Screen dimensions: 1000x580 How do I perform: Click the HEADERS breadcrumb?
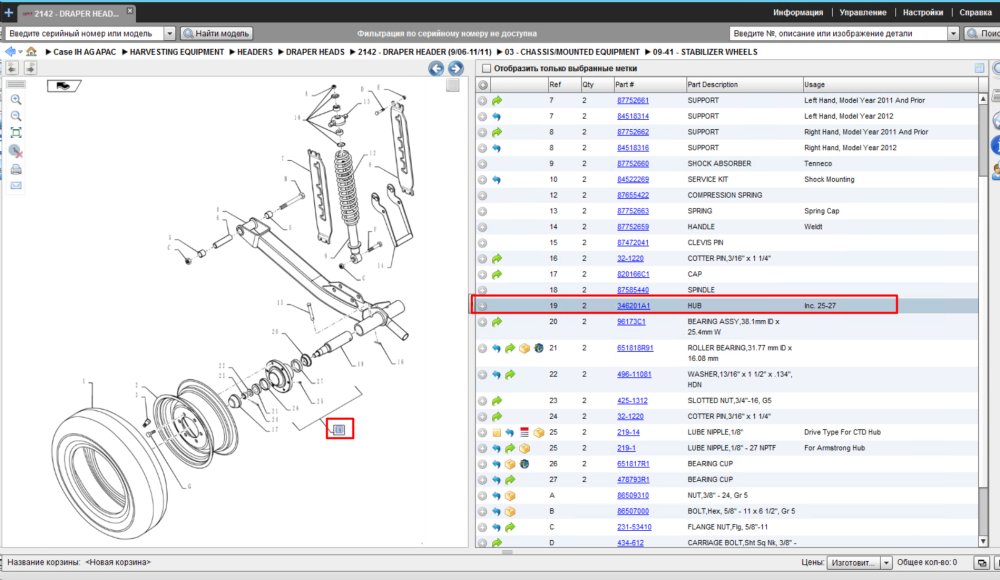[254, 52]
